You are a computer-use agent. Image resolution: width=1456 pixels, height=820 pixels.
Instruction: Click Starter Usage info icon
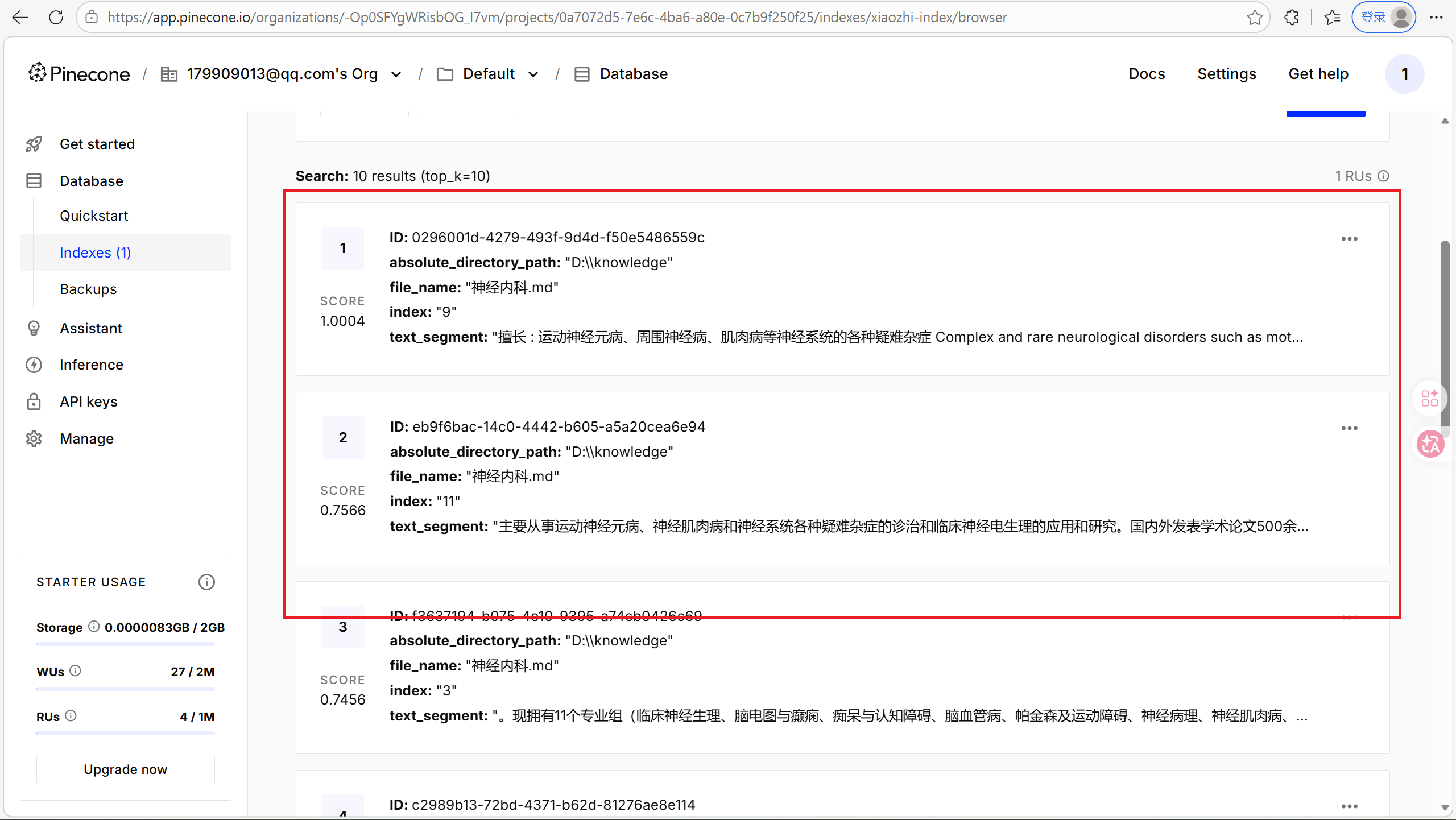[x=206, y=582]
